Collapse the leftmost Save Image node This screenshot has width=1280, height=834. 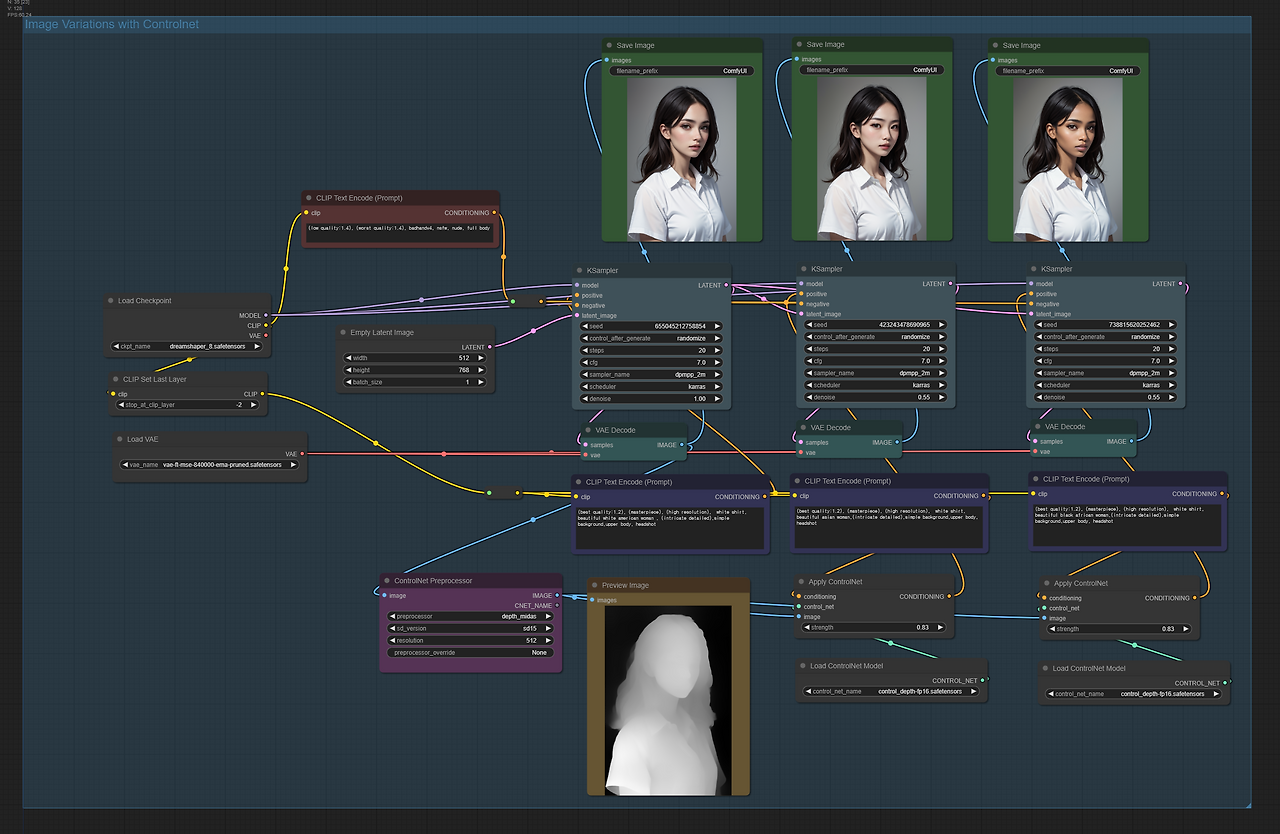610,44
